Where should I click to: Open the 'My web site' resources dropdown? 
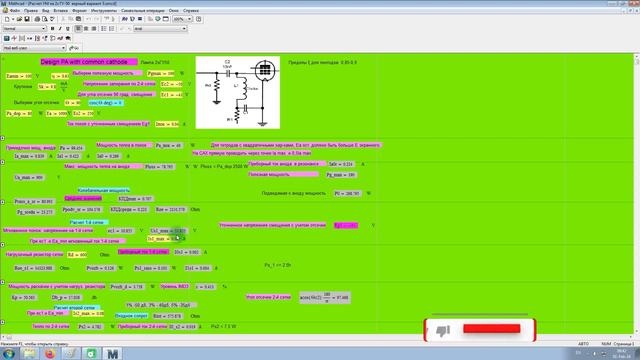63,48
